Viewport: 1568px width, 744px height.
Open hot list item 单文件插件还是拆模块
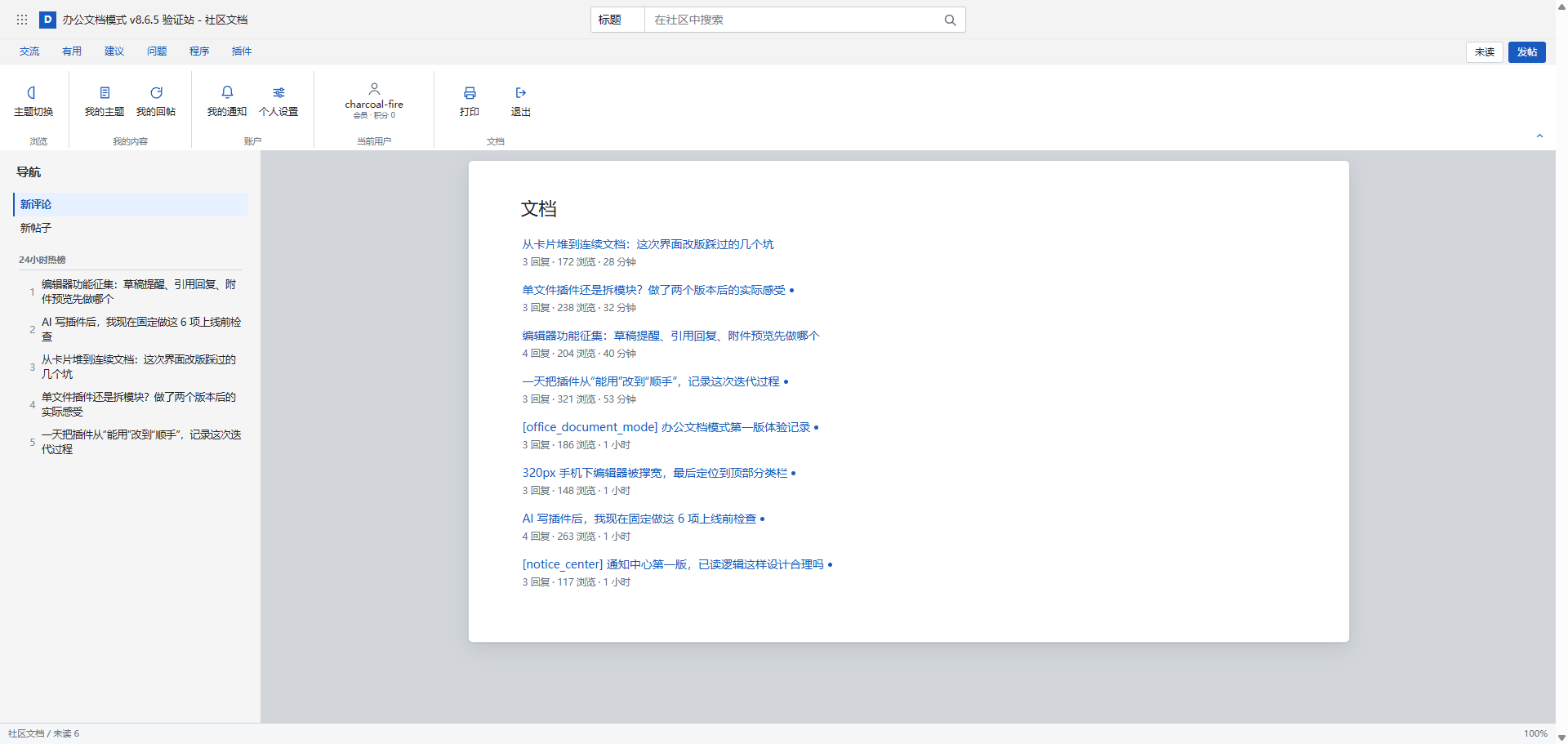140,404
